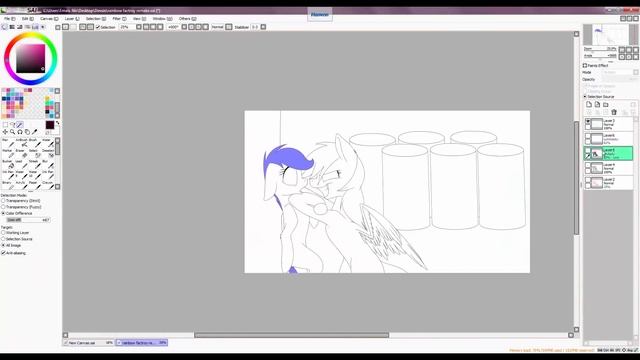Select the Hand pan tool

tap(27, 132)
